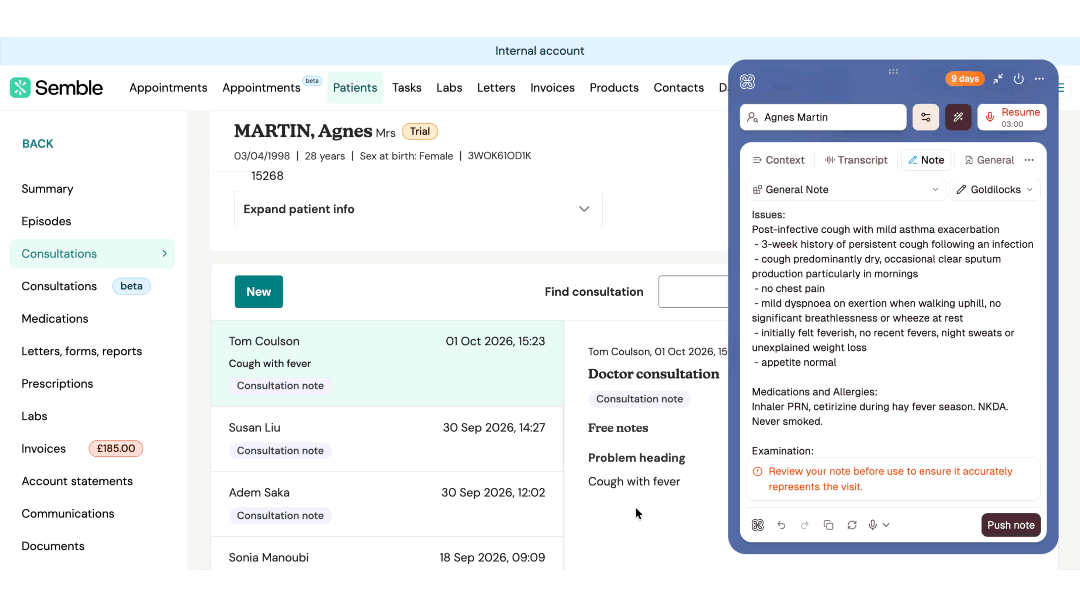This screenshot has width=1080, height=608.
Task: Click the scribe panel drag handle dots
Action: tap(893, 71)
